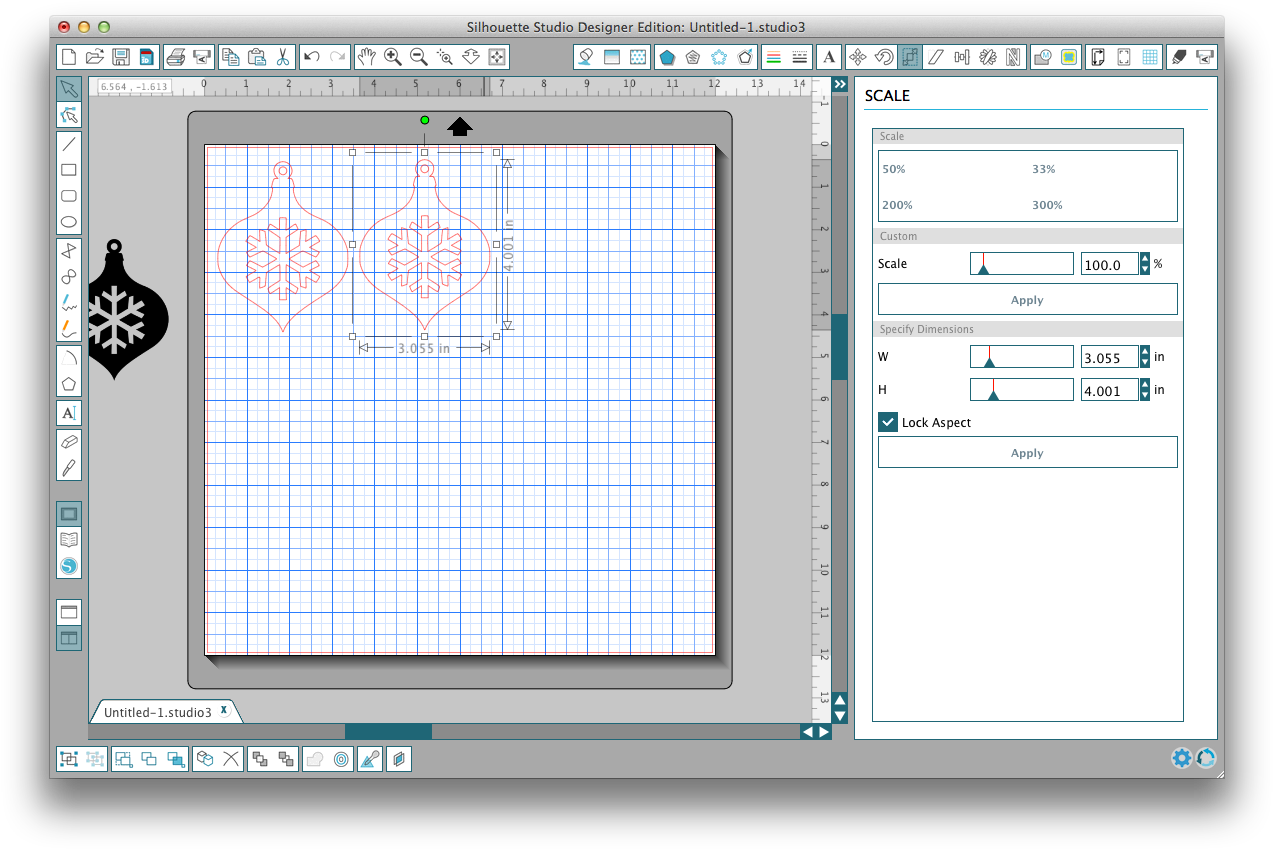Click the Text tool in left toolbar
Viewport: 1273px width, 849px height.
pyautogui.click(x=68, y=413)
